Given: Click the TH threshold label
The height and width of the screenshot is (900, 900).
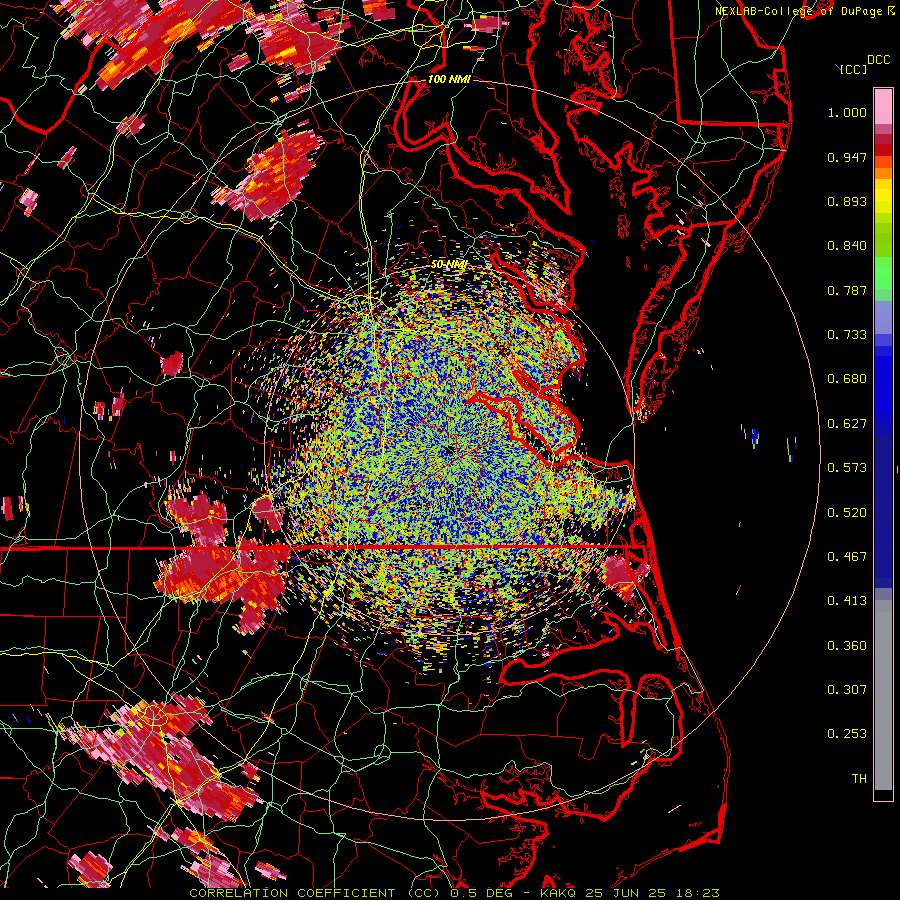Looking at the screenshot, I should pos(859,779).
